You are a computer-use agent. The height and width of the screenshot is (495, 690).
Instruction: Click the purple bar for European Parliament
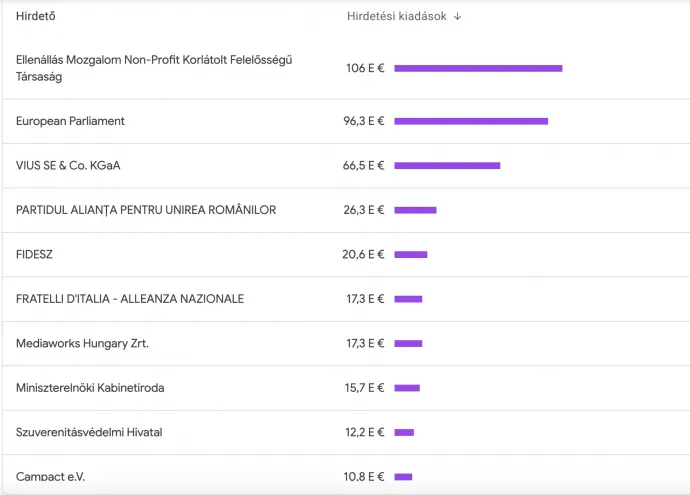(471, 121)
